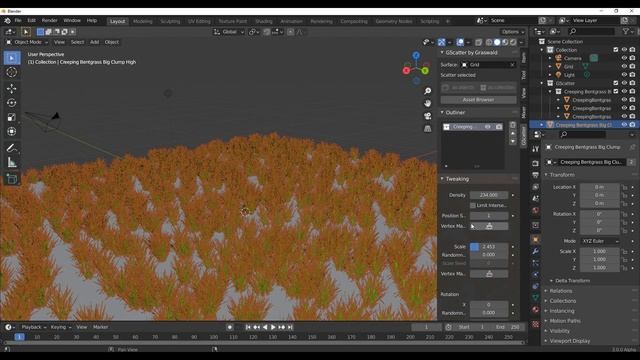The height and width of the screenshot is (360, 640).
Task: Select the Rotate tool
Action: click(11, 102)
